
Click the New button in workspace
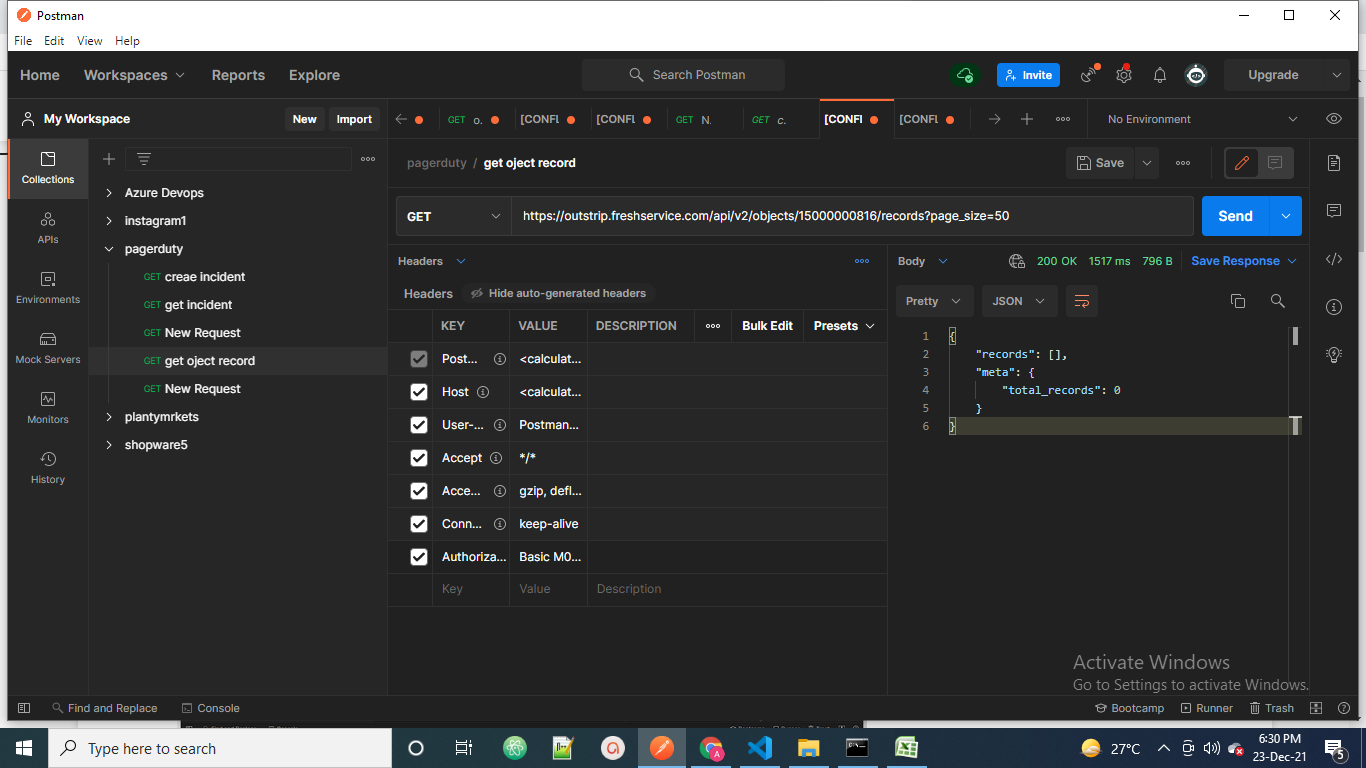tap(304, 119)
